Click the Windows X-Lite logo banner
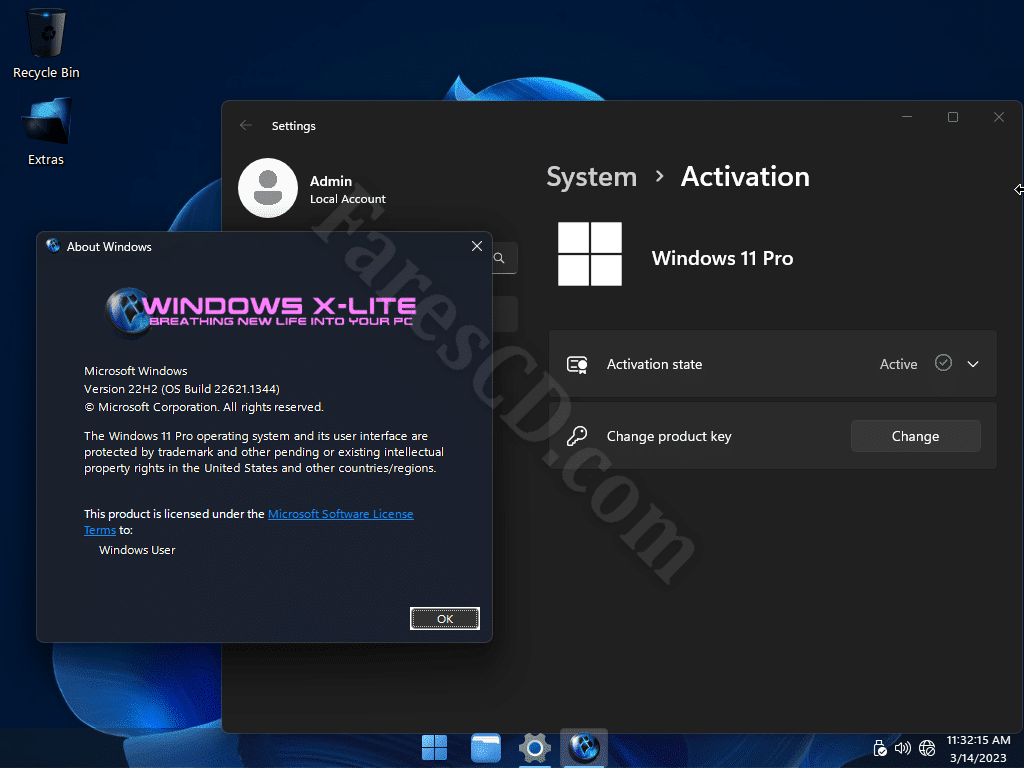 pyautogui.click(x=261, y=311)
